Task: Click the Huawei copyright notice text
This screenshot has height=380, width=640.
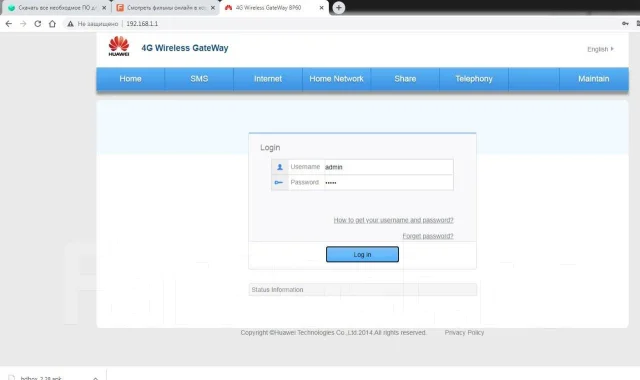Action: pyautogui.click(x=333, y=333)
